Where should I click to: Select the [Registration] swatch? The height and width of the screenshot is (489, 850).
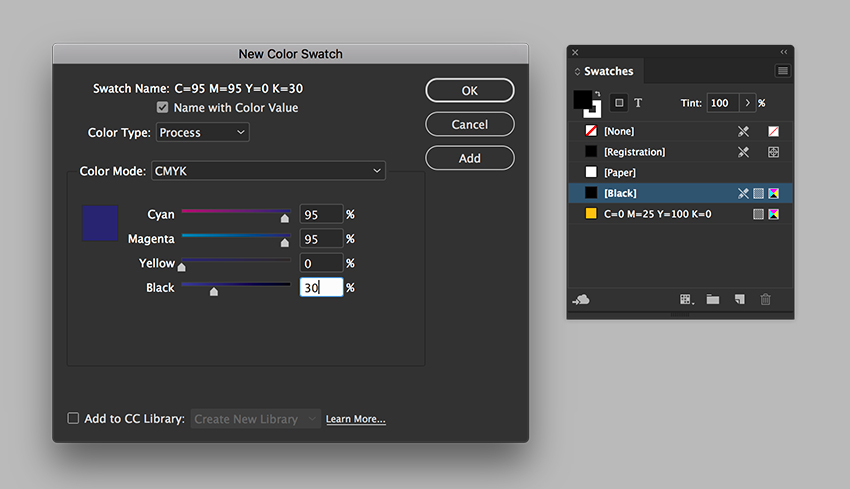click(680, 152)
